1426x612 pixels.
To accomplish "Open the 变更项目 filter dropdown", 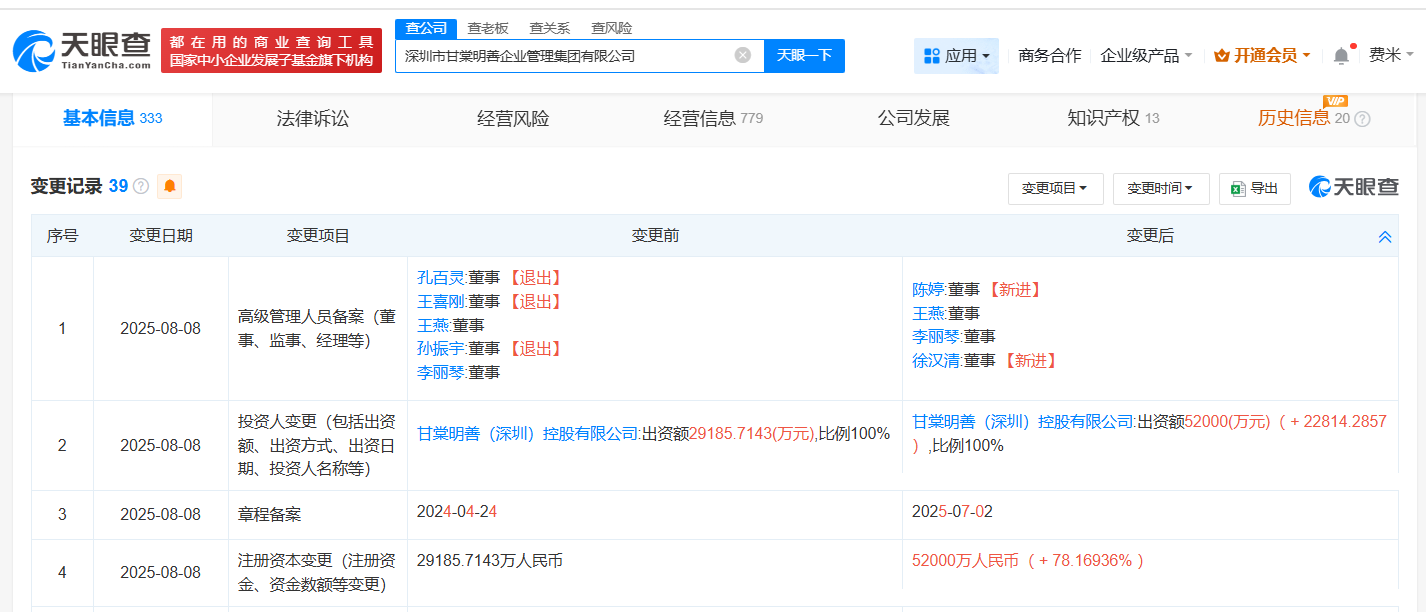I will click(1055, 188).
